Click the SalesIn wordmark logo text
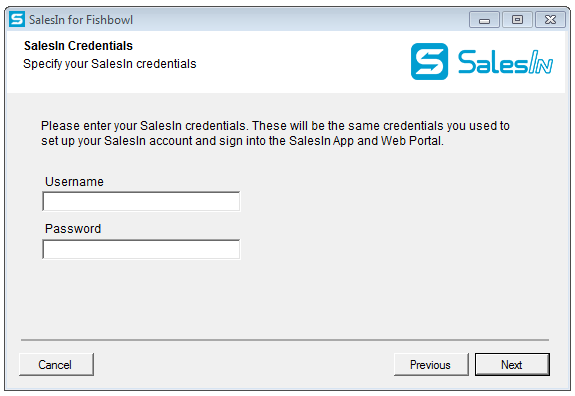 pyautogui.click(x=505, y=62)
